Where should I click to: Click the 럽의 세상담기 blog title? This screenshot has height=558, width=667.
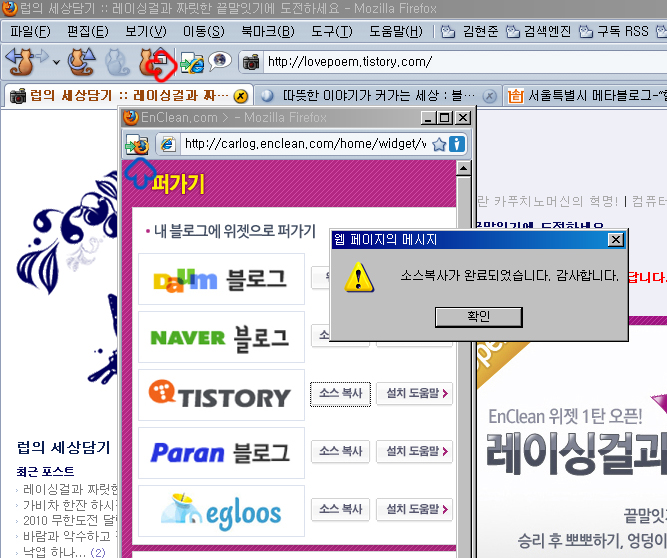(x=63, y=447)
